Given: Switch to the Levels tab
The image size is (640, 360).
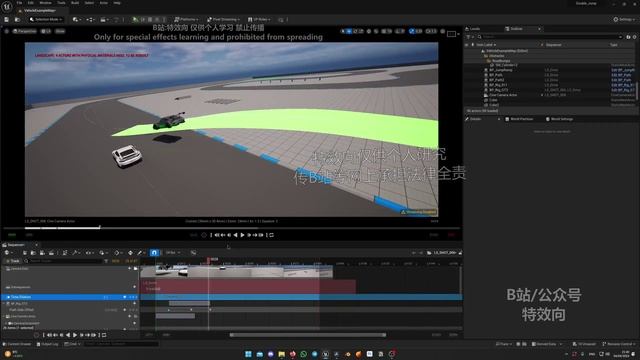Looking at the screenshot, I should click(x=473, y=29).
